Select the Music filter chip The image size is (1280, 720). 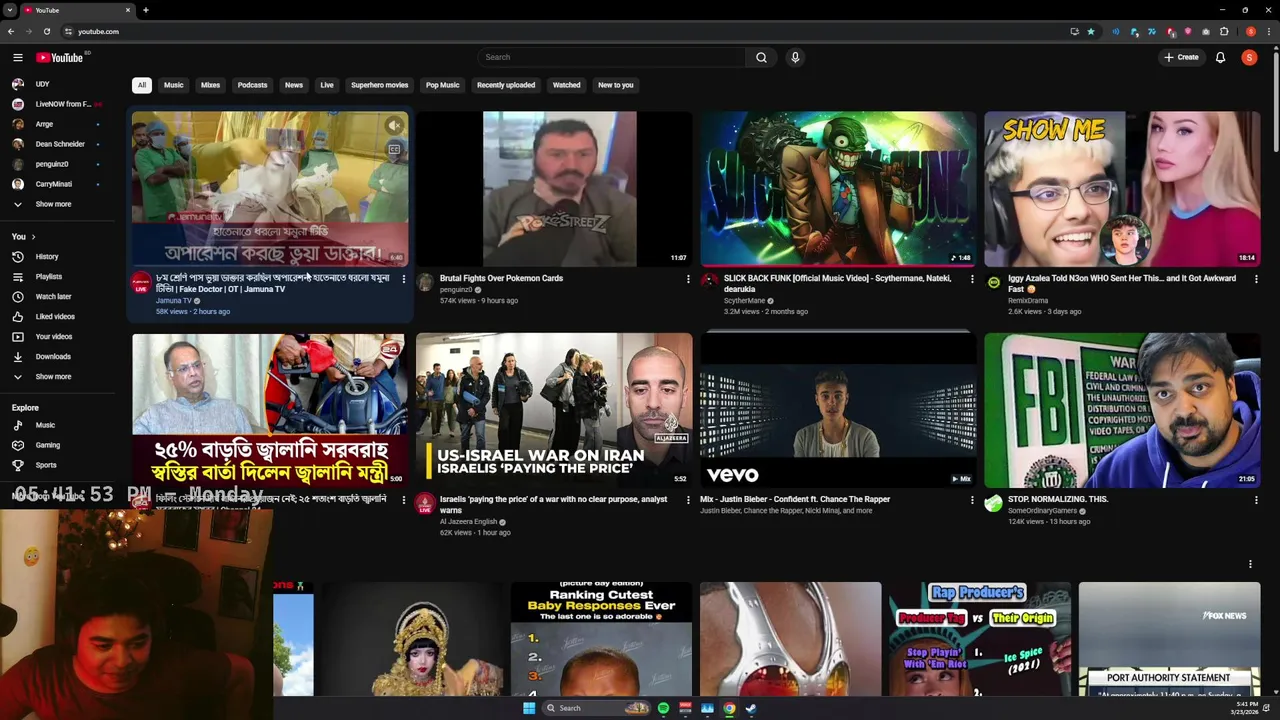coord(174,85)
